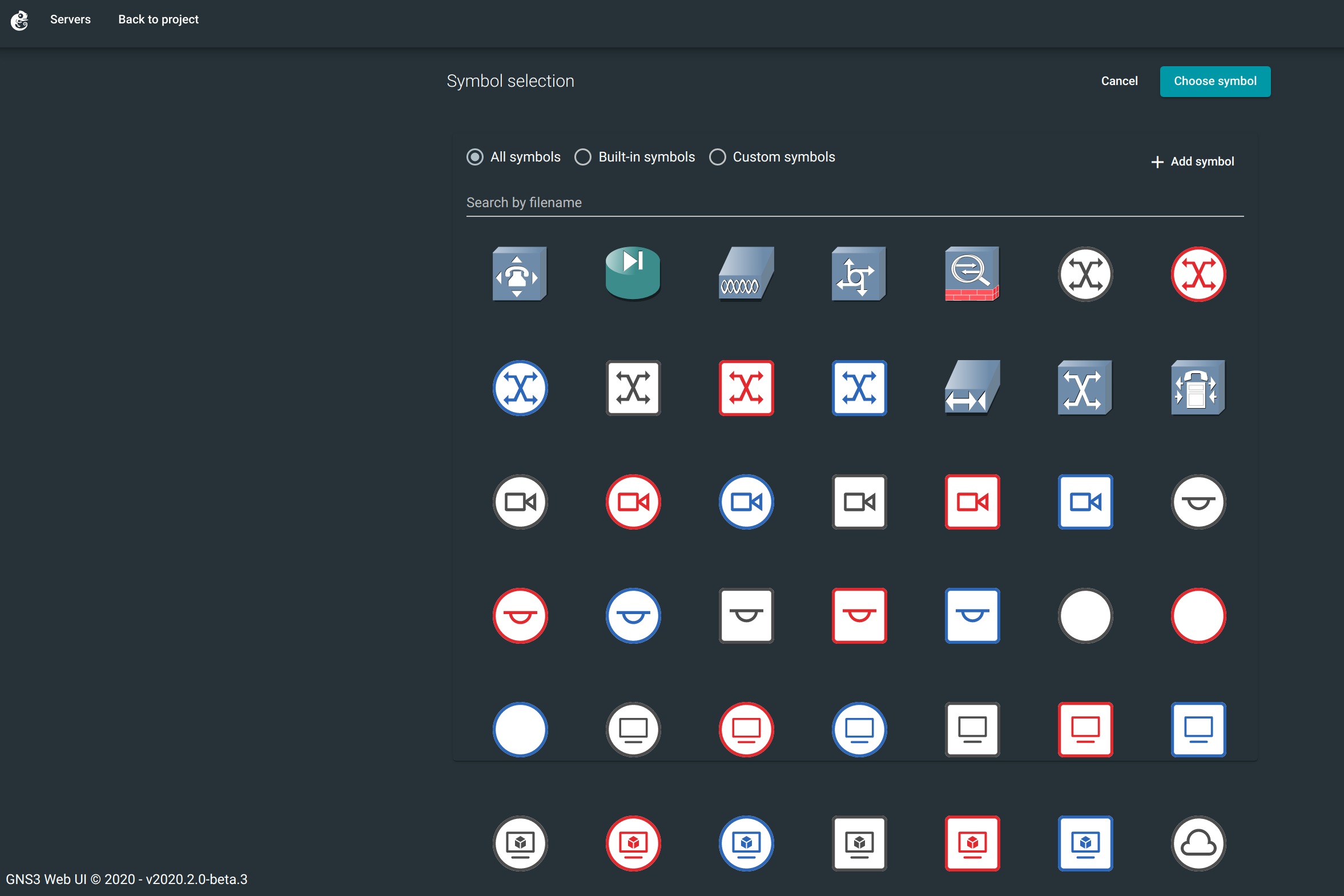This screenshot has width=1344, height=896.
Task: Select the red square docker guest symbol
Action: pos(971,843)
